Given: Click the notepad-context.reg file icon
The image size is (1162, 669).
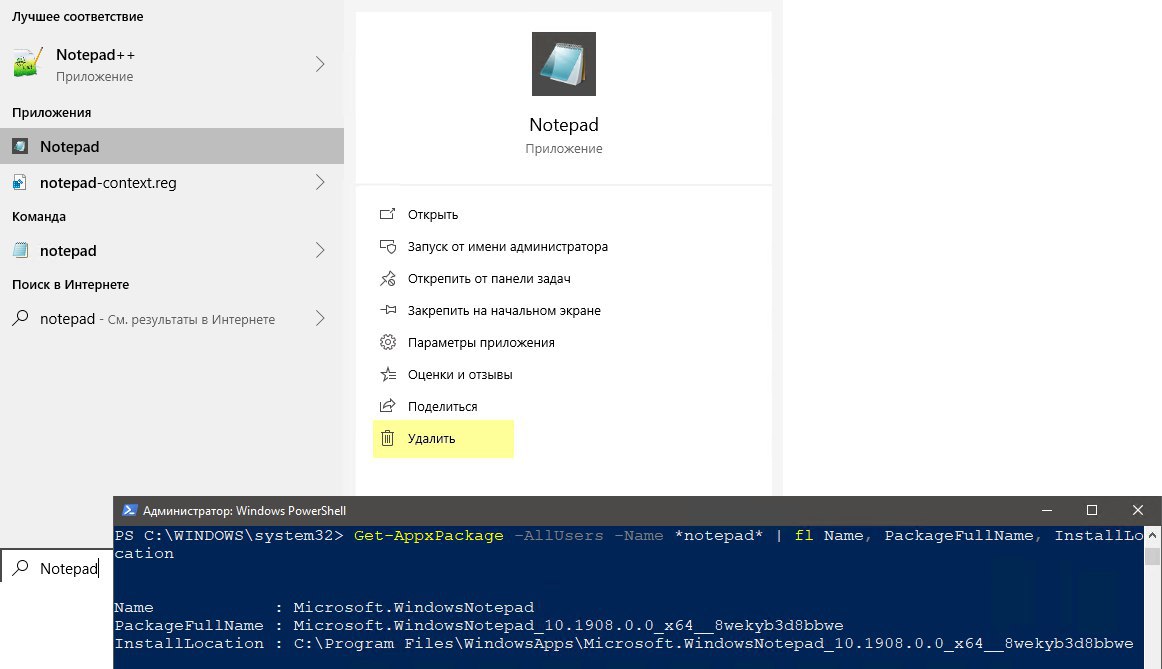Looking at the screenshot, I should (20, 182).
